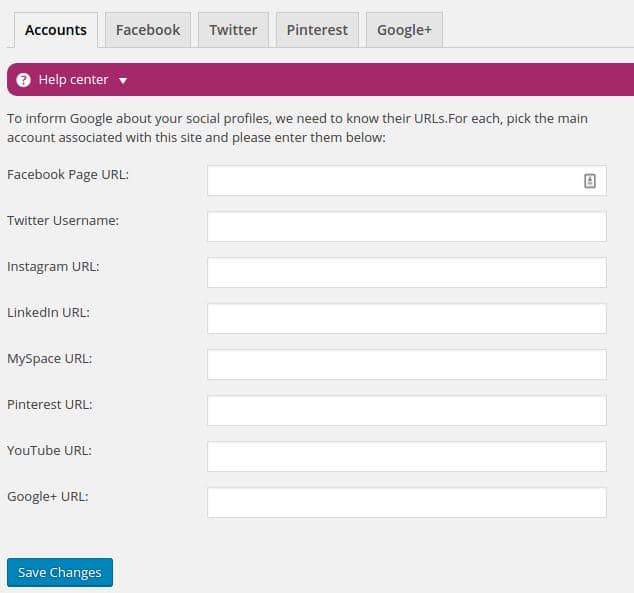The width and height of the screenshot is (634, 593).
Task: Click the 'Pinterest URL:' label
Action: pyautogui.click(x=50, y=405)
